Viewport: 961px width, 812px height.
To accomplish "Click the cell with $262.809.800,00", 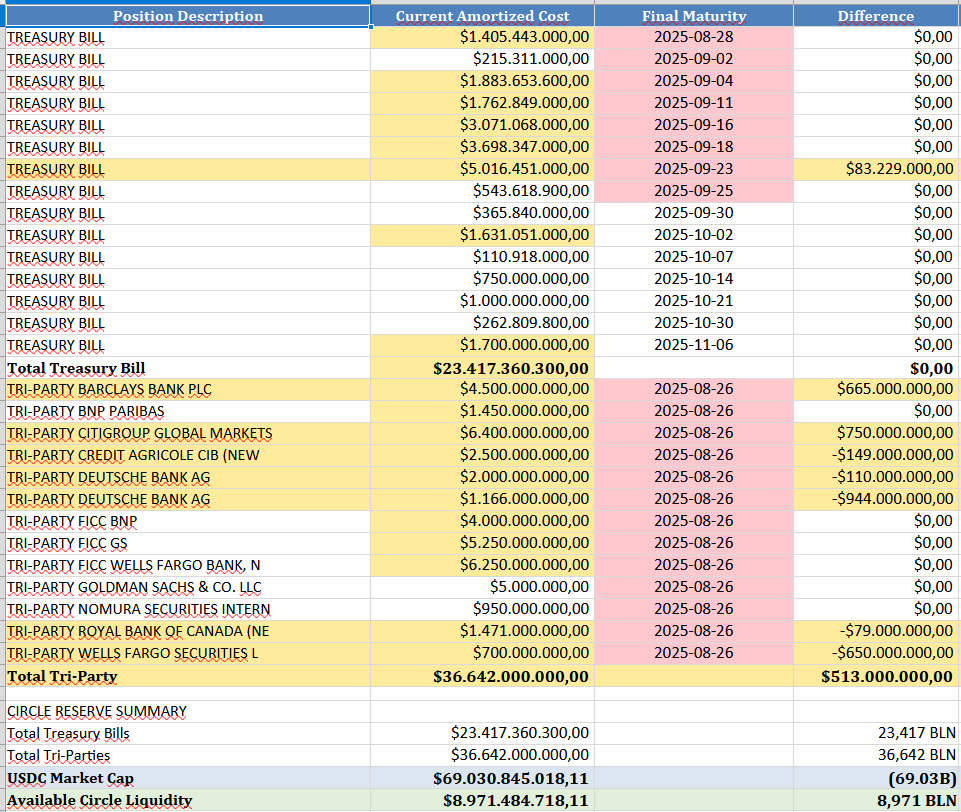I will (482, 324).
